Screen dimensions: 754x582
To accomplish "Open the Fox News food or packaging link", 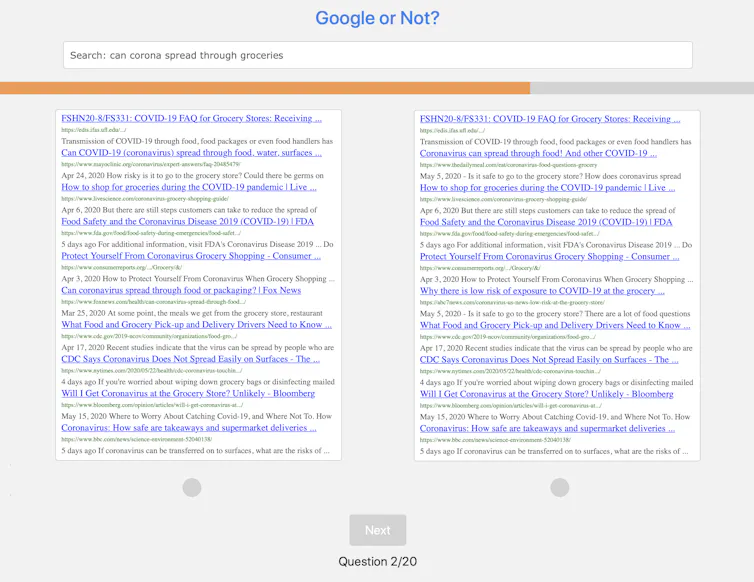I will click(x=181, y=290).
